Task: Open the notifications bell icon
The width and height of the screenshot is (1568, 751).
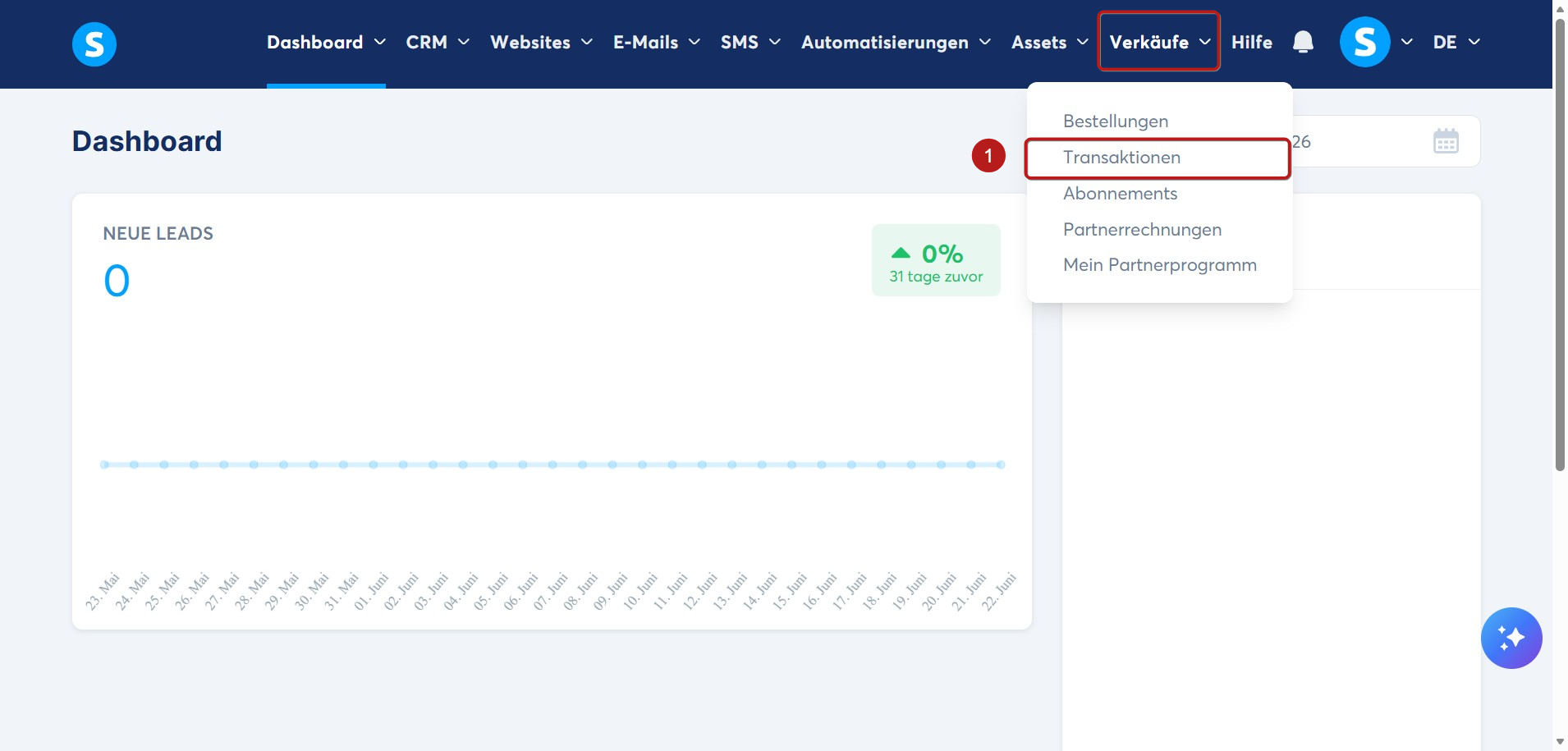Action: coord(1303,42)
